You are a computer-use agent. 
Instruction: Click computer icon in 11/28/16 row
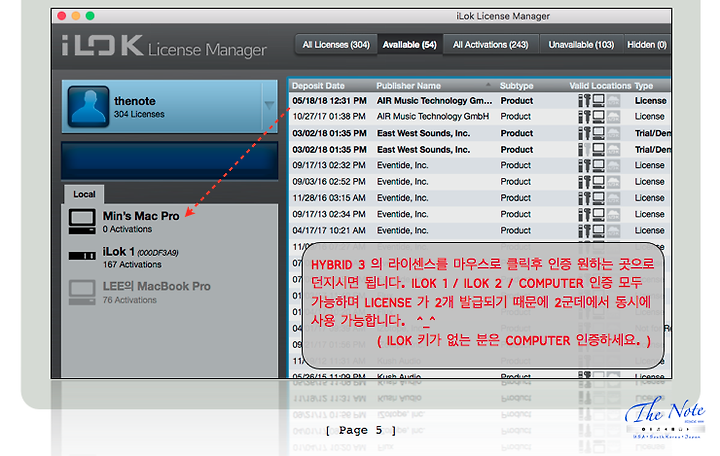[x=598, y=198]
